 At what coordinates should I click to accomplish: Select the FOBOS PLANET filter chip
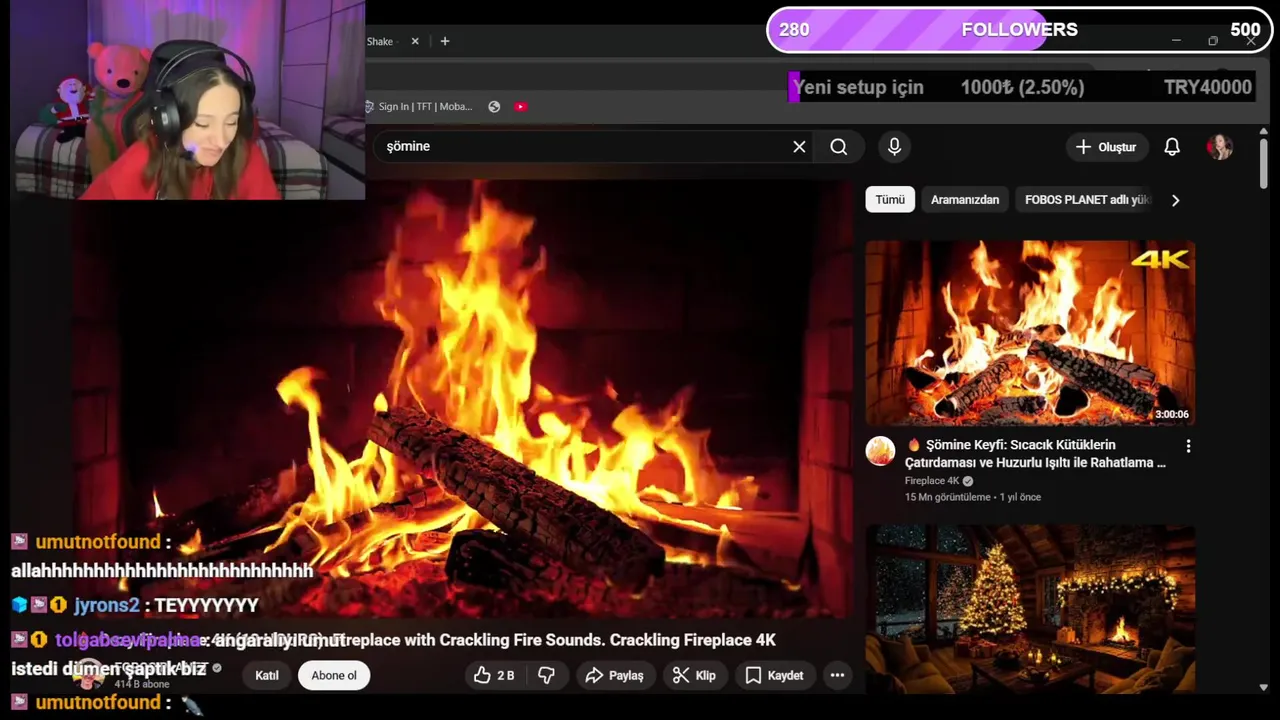1087,200
